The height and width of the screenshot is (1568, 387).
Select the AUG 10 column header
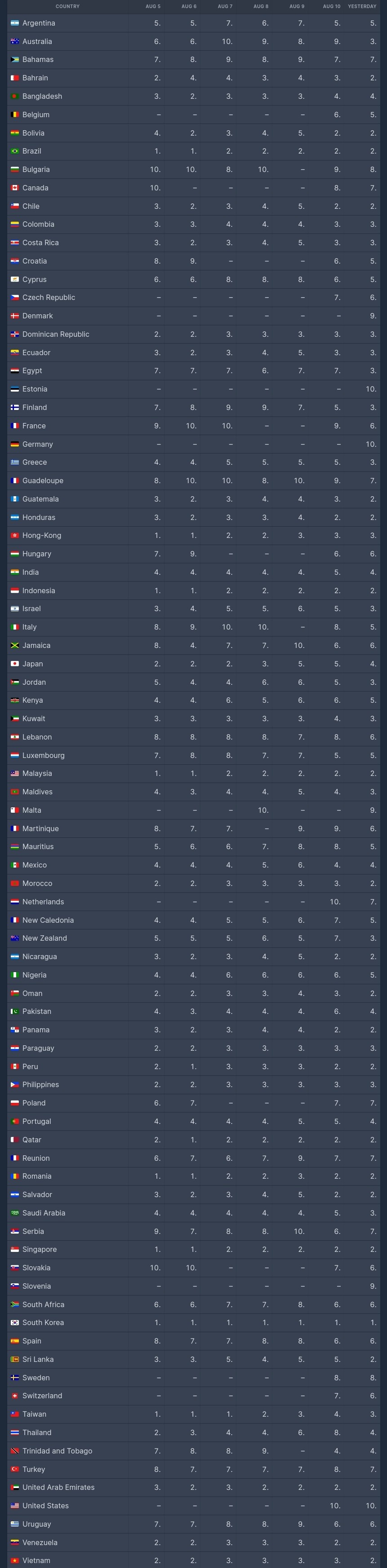pos(332,6)
